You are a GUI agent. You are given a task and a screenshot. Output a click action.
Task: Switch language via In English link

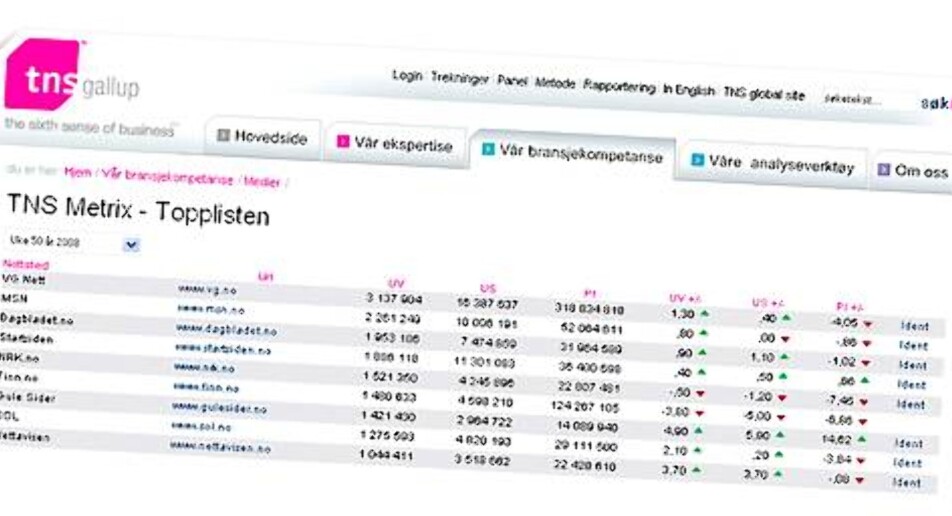(x=688, y=89)
